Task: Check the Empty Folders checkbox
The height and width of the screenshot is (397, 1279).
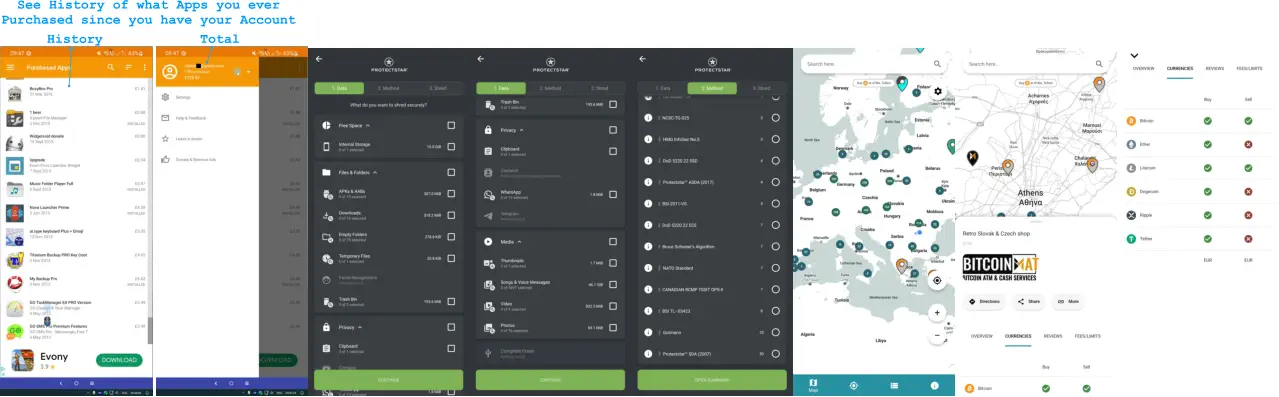Action: [451, 237]
